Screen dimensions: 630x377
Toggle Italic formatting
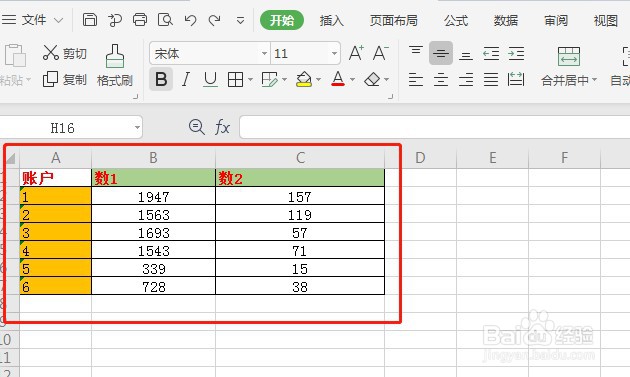click(x=186, y=79)
